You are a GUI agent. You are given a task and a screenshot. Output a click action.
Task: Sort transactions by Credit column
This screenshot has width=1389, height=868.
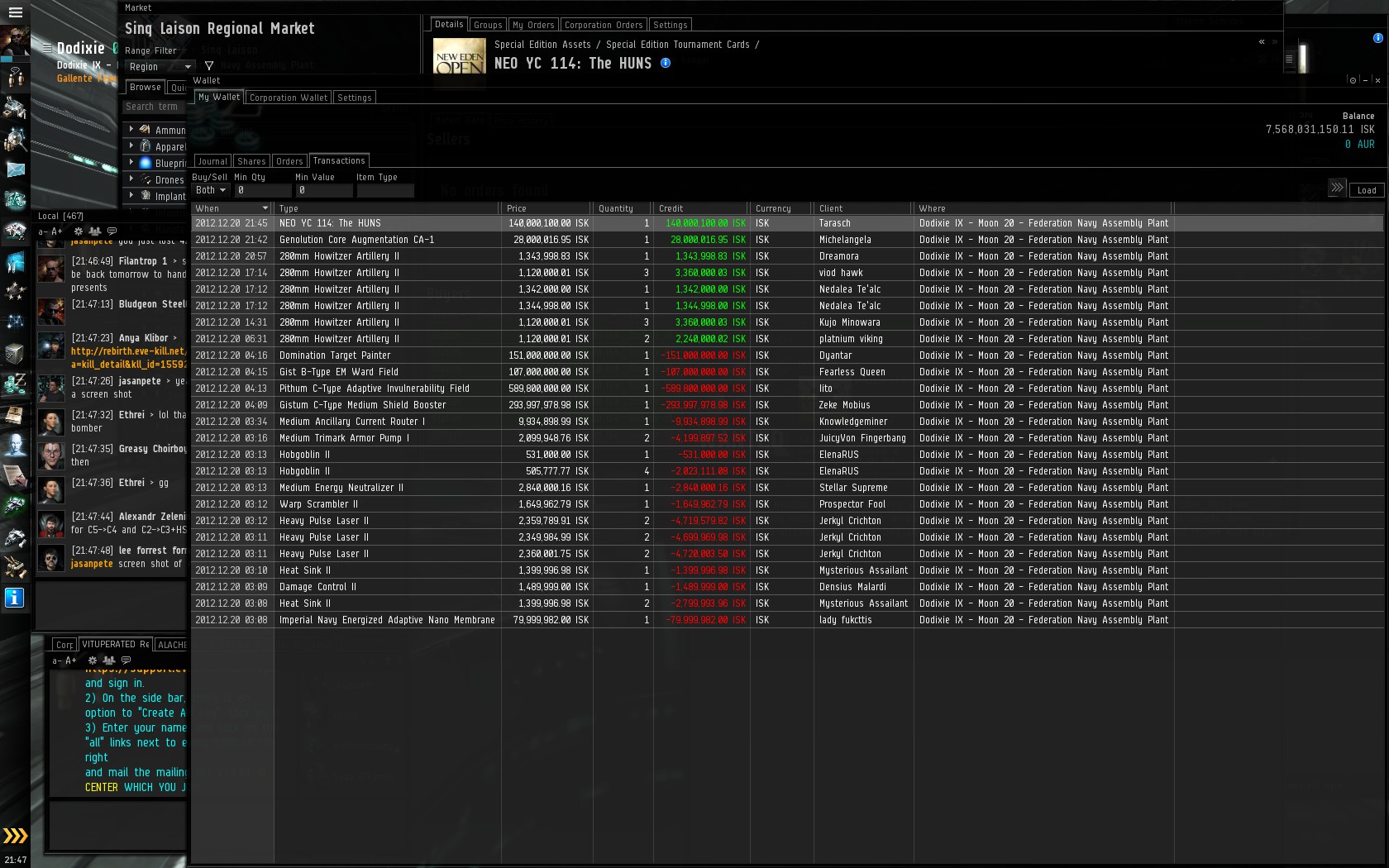coord(701,208)
